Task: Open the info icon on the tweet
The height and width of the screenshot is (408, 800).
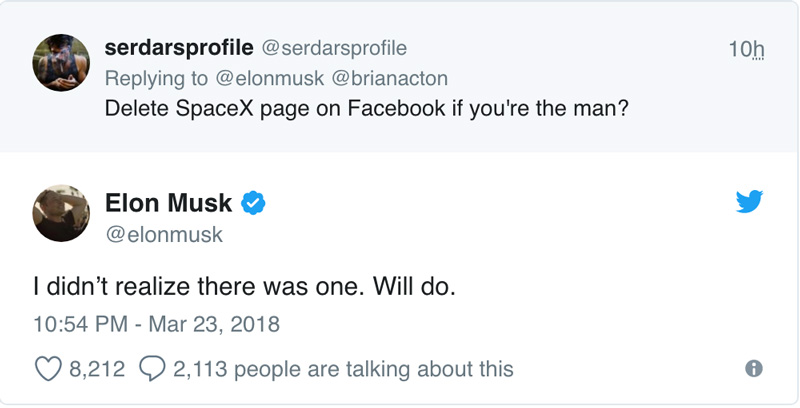Action: pyautogui.click(x=755, y=369)
